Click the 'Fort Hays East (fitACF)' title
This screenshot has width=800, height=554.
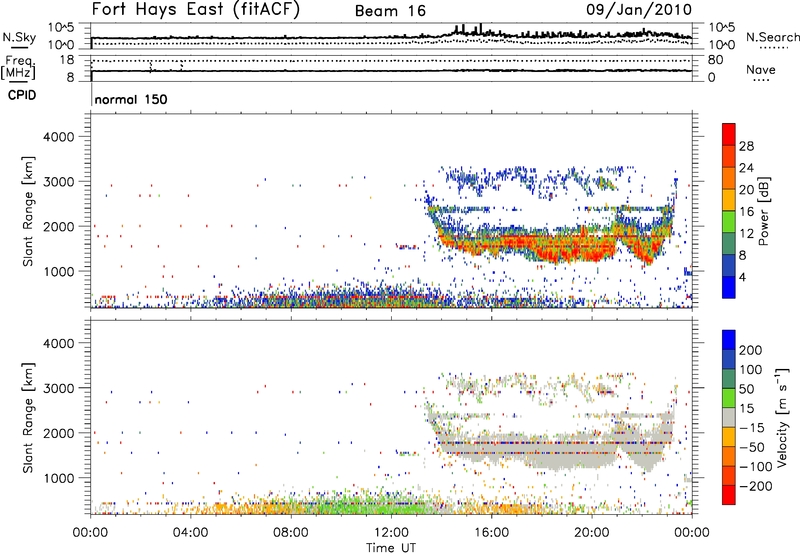point(196,10)
